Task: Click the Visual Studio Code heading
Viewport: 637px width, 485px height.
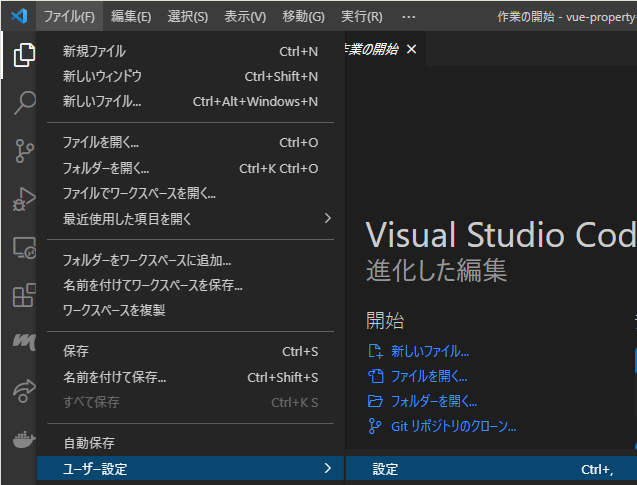Action: [x=501, y=235]
